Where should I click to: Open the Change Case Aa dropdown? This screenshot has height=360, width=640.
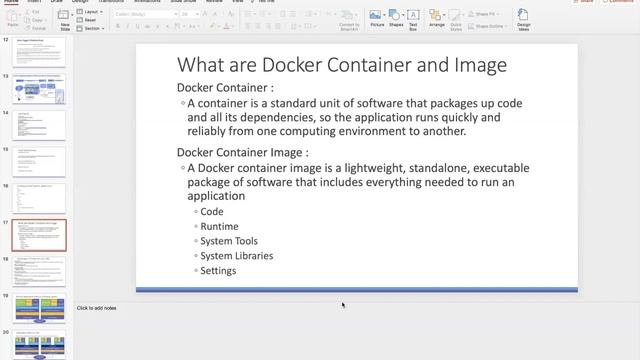pyautogui.click(x=193, y=27)
